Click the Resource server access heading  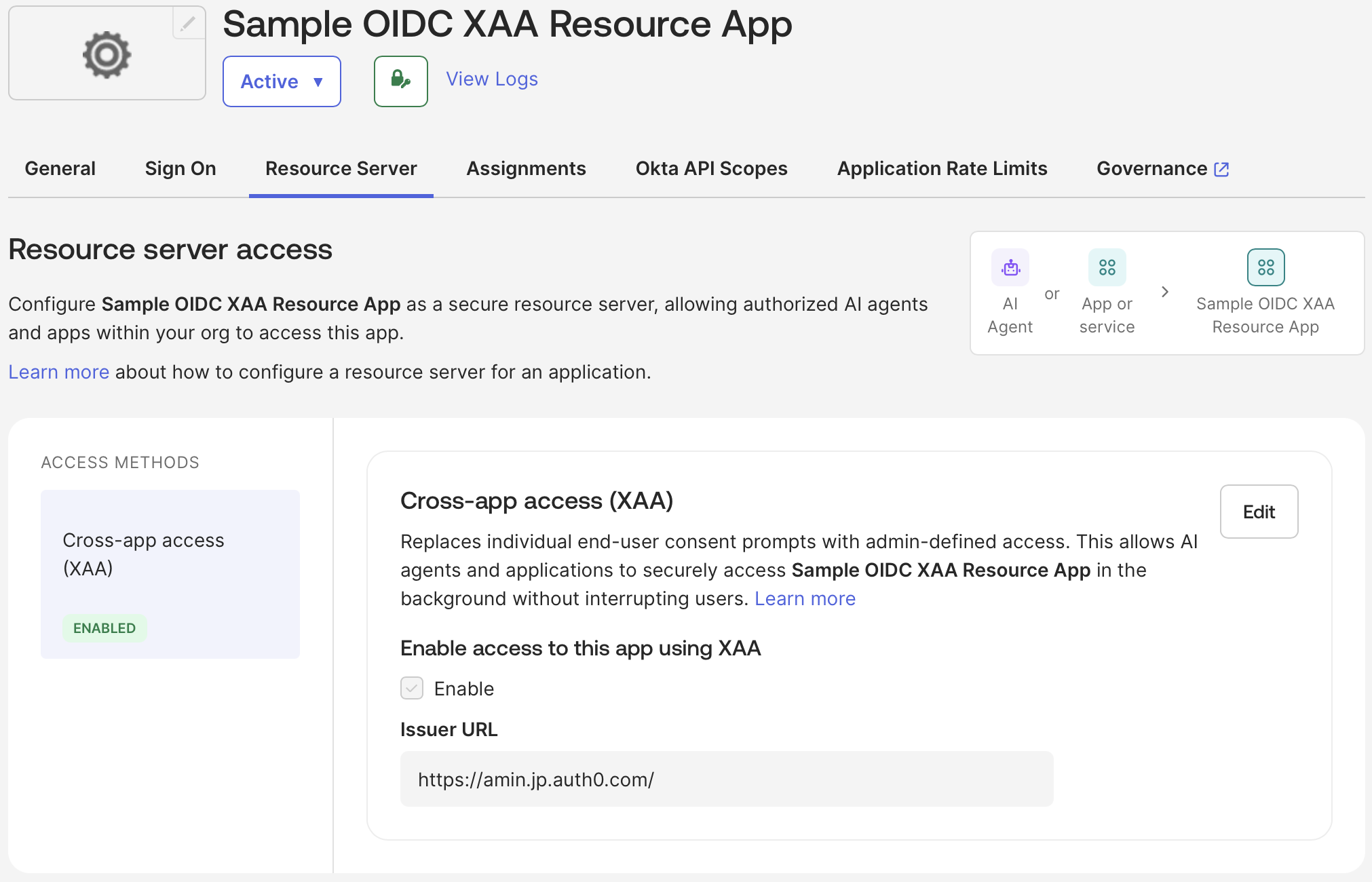click(170, 250)
